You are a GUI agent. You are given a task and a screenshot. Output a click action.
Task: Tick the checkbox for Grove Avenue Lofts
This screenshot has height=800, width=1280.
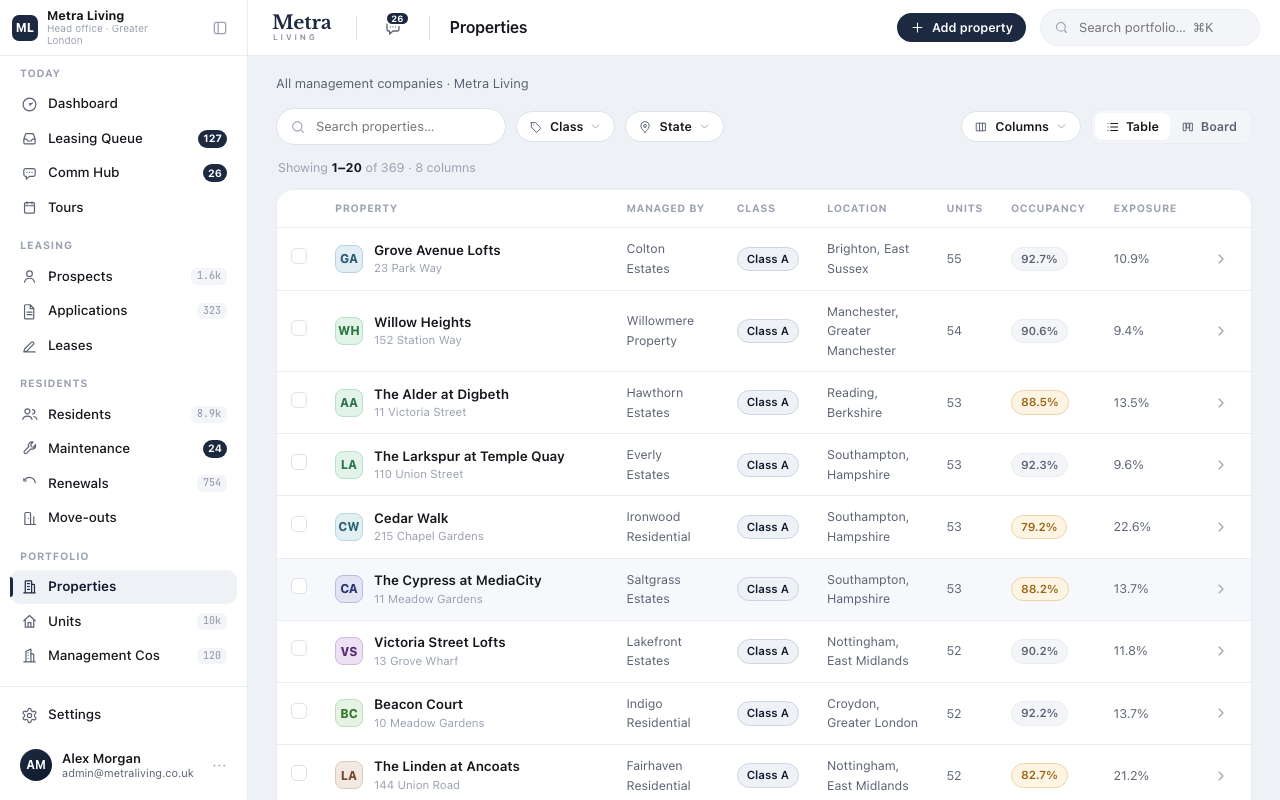[299, 256]
